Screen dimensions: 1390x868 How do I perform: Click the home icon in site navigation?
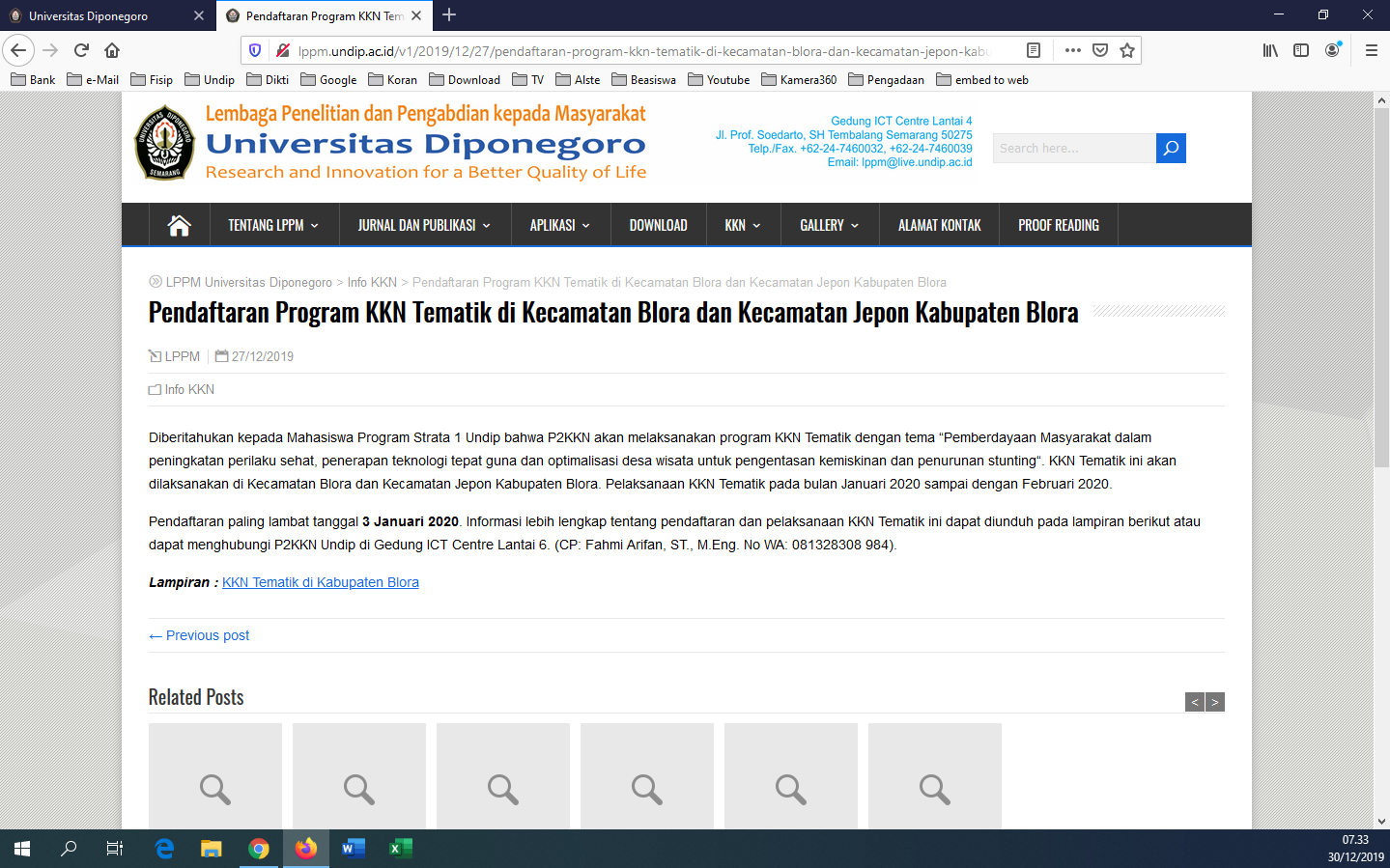(179, 225)
